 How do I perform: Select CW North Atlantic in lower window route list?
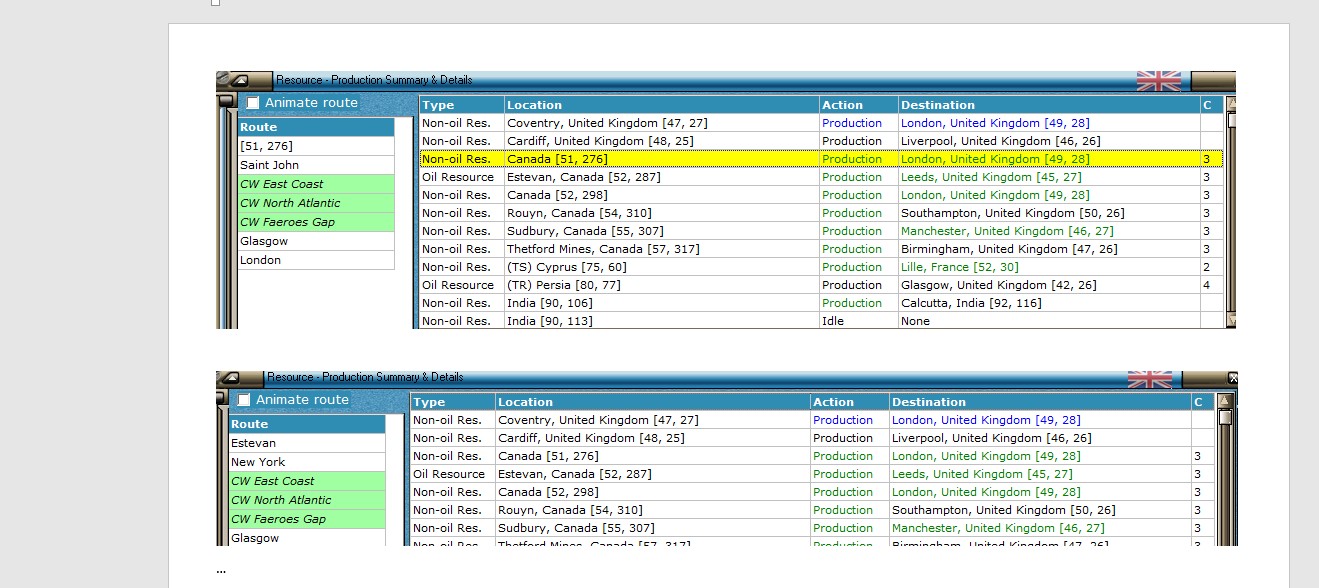point(307,500)
